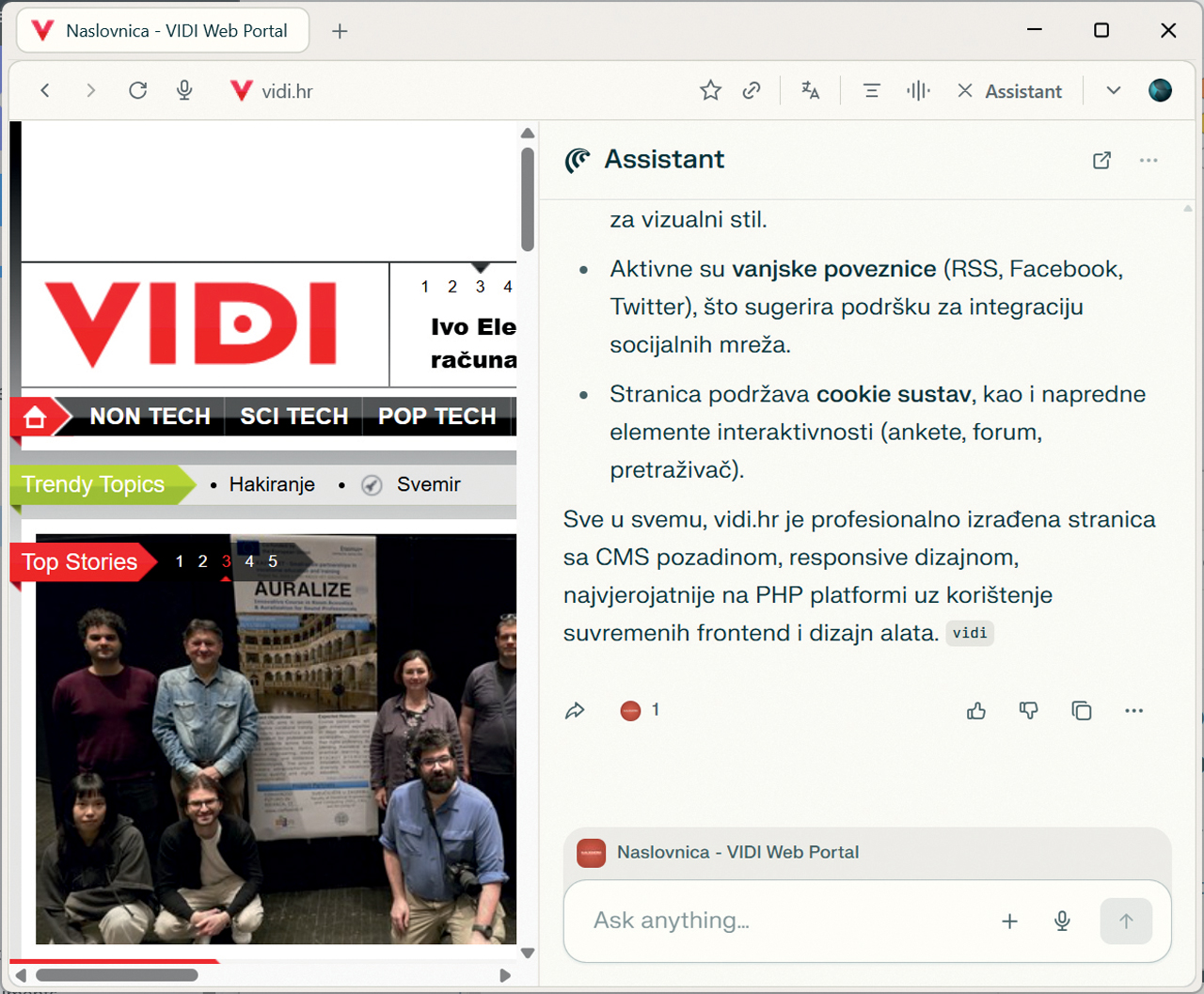
Task: Activate voice search with the microphone icon
Action: [184, 90]
